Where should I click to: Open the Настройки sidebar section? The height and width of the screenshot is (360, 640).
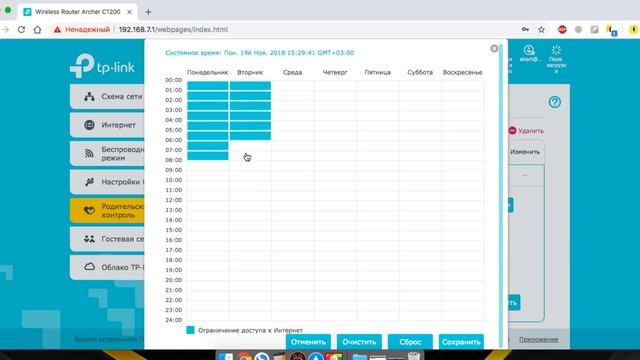pyautogui.click(x=107, y=182)
